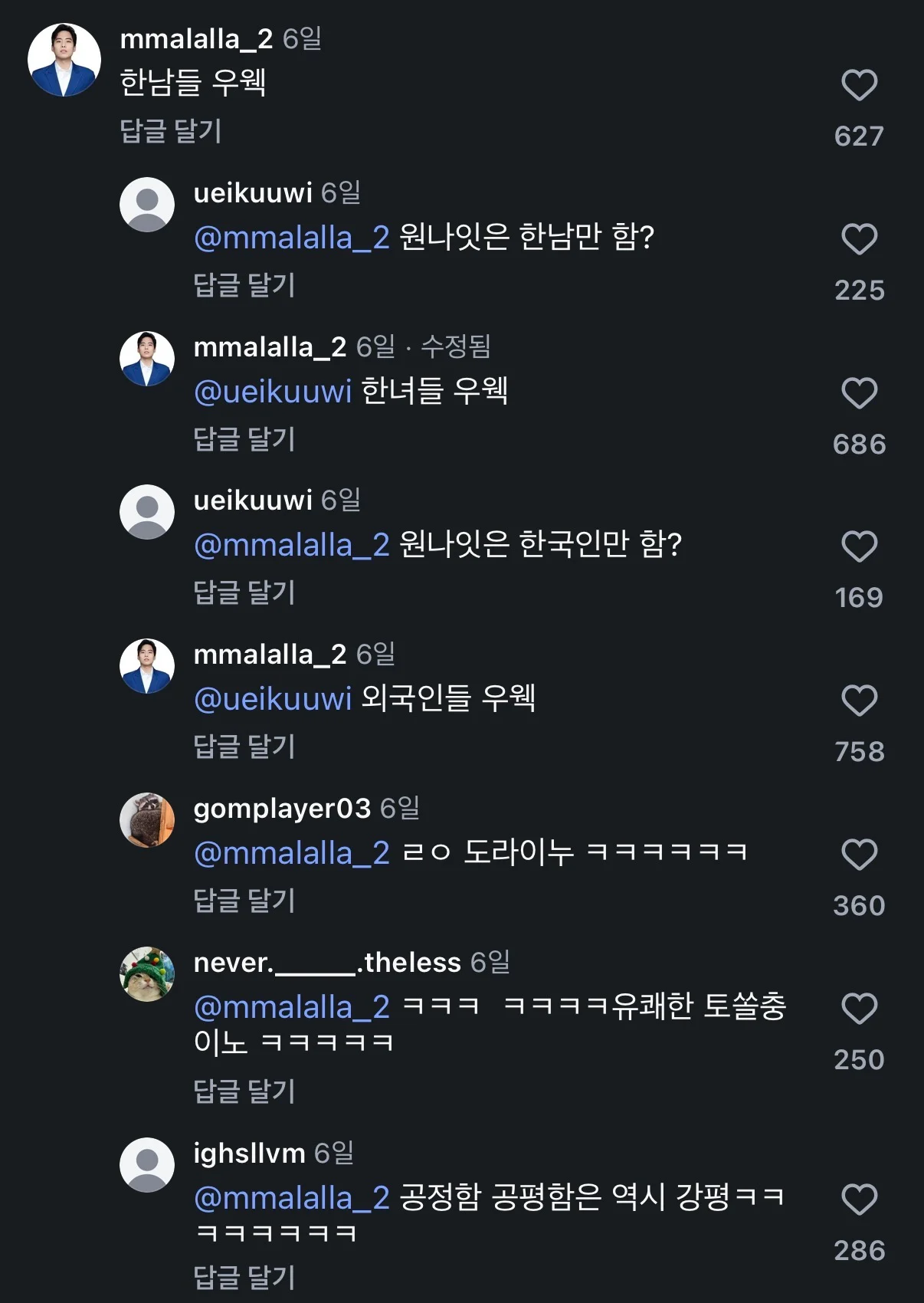Reply to gomplayer03's comment
924x1303 pixels.
244,900
